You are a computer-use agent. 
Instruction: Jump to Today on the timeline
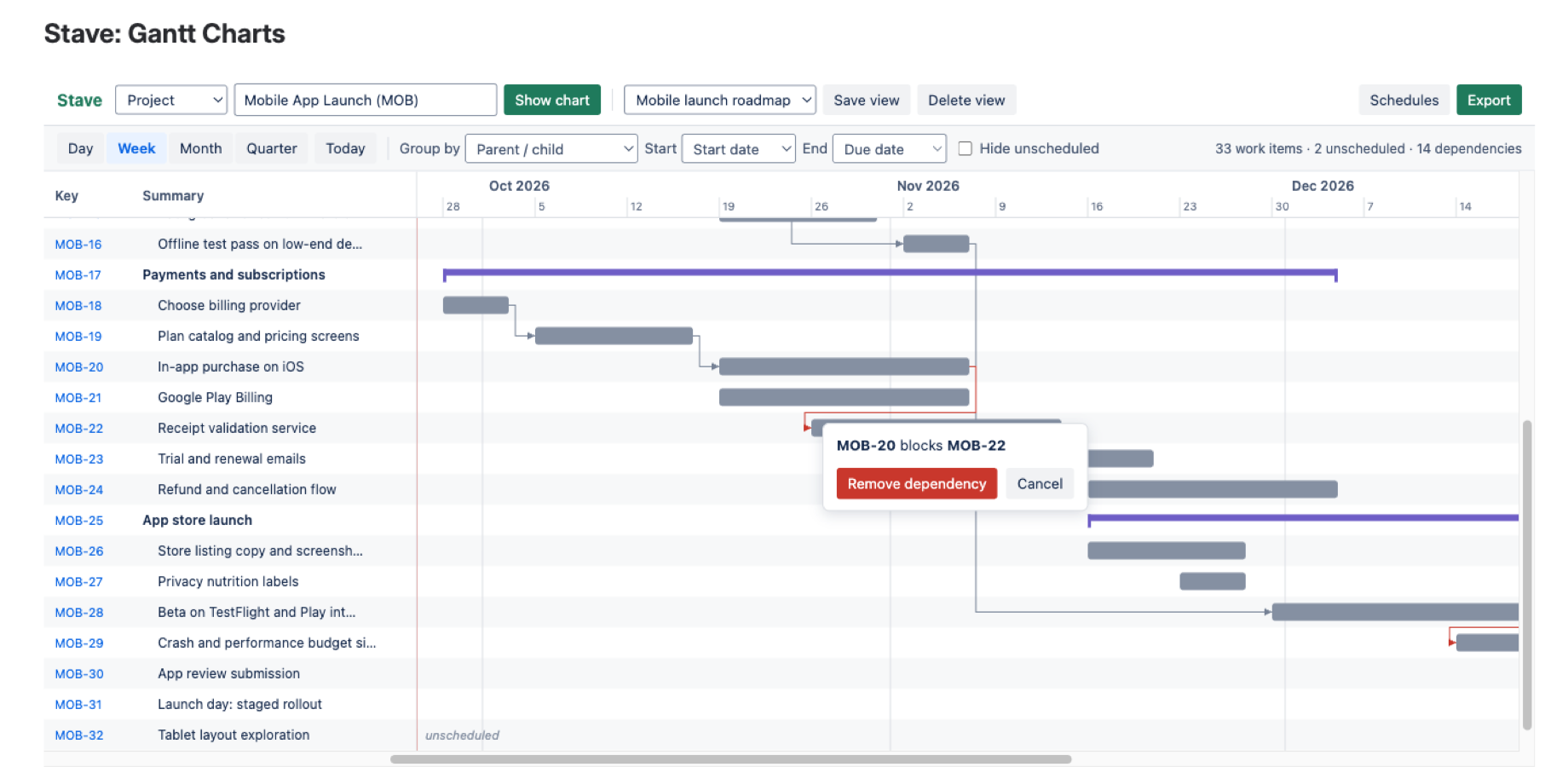pyautogui.click(x=345, y=148)
